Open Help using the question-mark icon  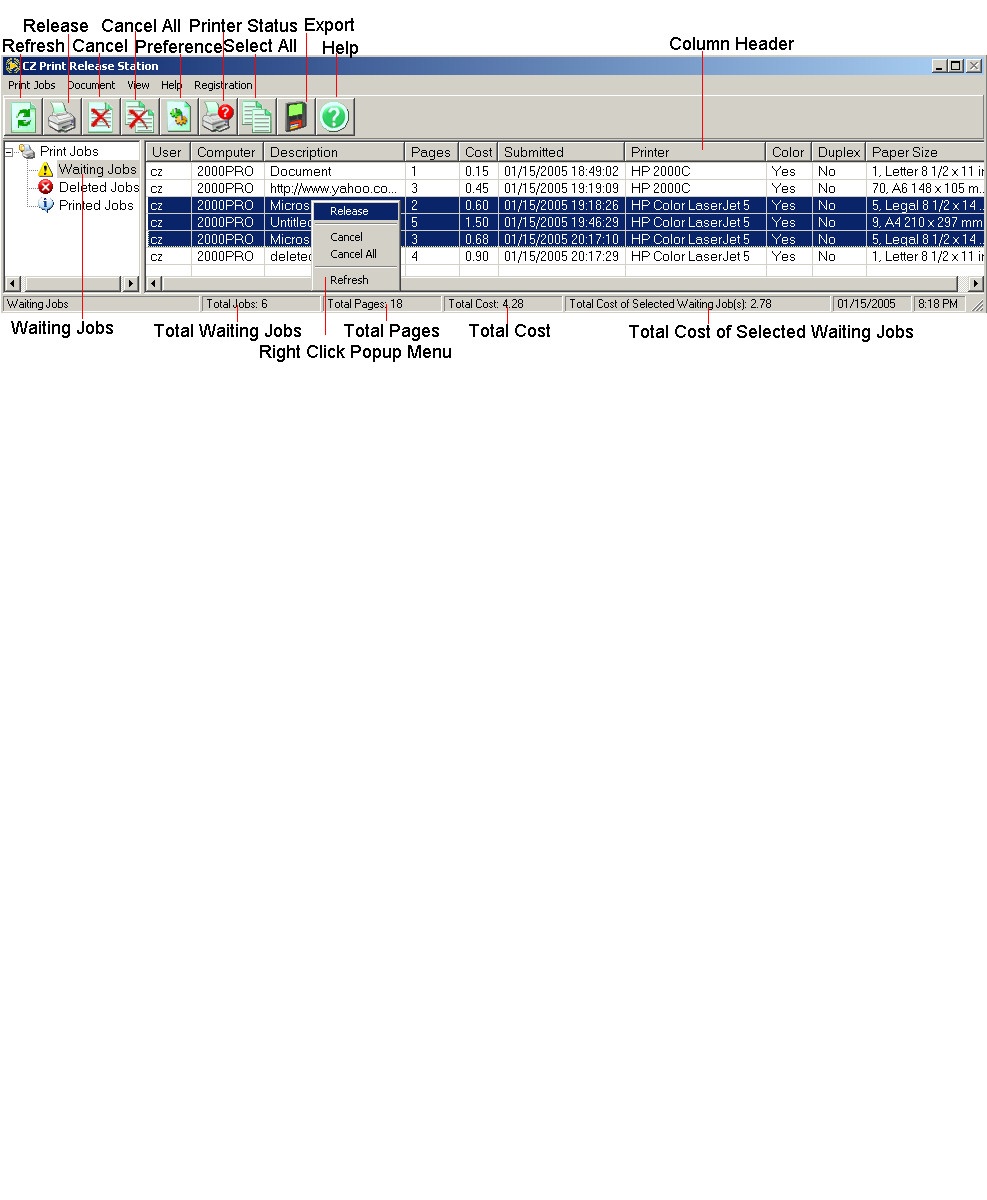pos(335,117)
